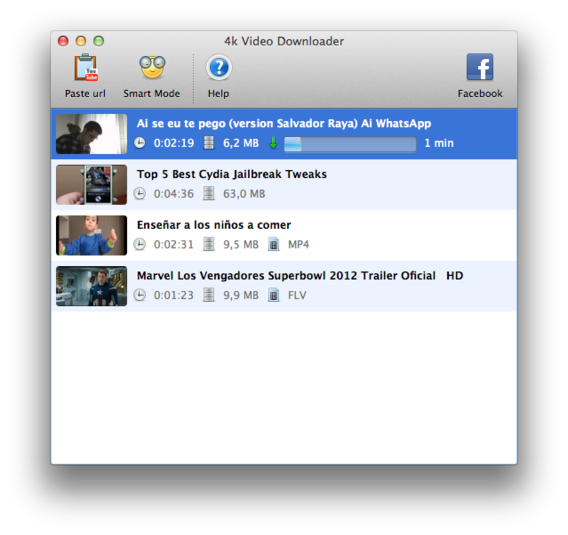Viewport: 568px width, 535px height.
Task: Click the 'Paste url' label
Action: 85,93
